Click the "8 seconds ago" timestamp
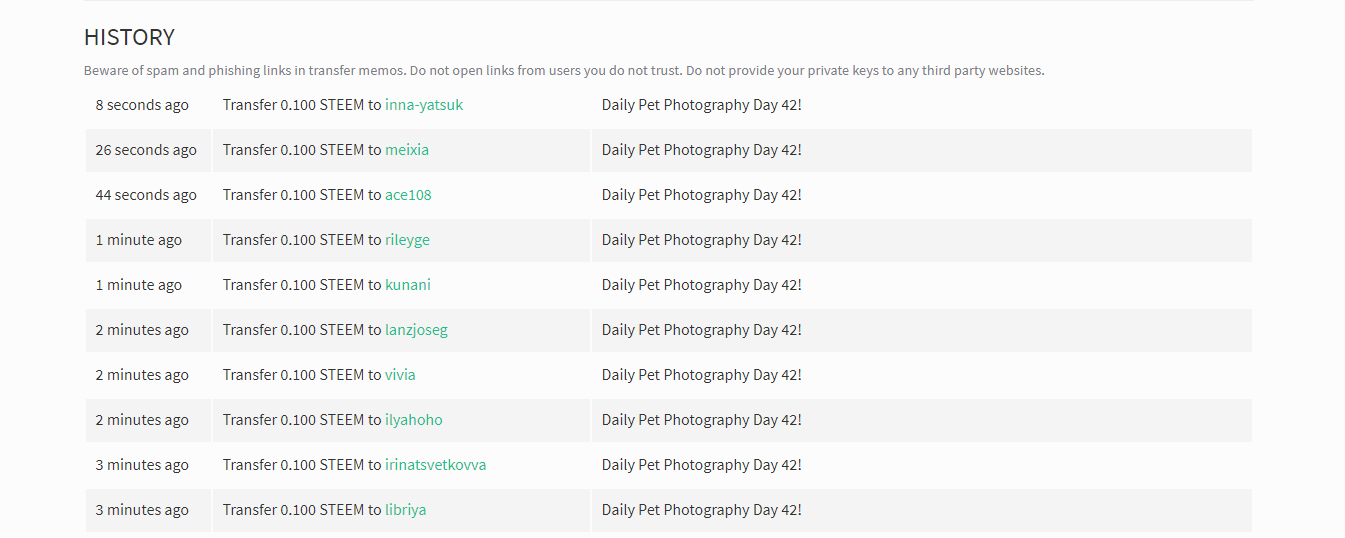Image resolution: width=1345 pixels, height=538 pixels. [142, 105]
